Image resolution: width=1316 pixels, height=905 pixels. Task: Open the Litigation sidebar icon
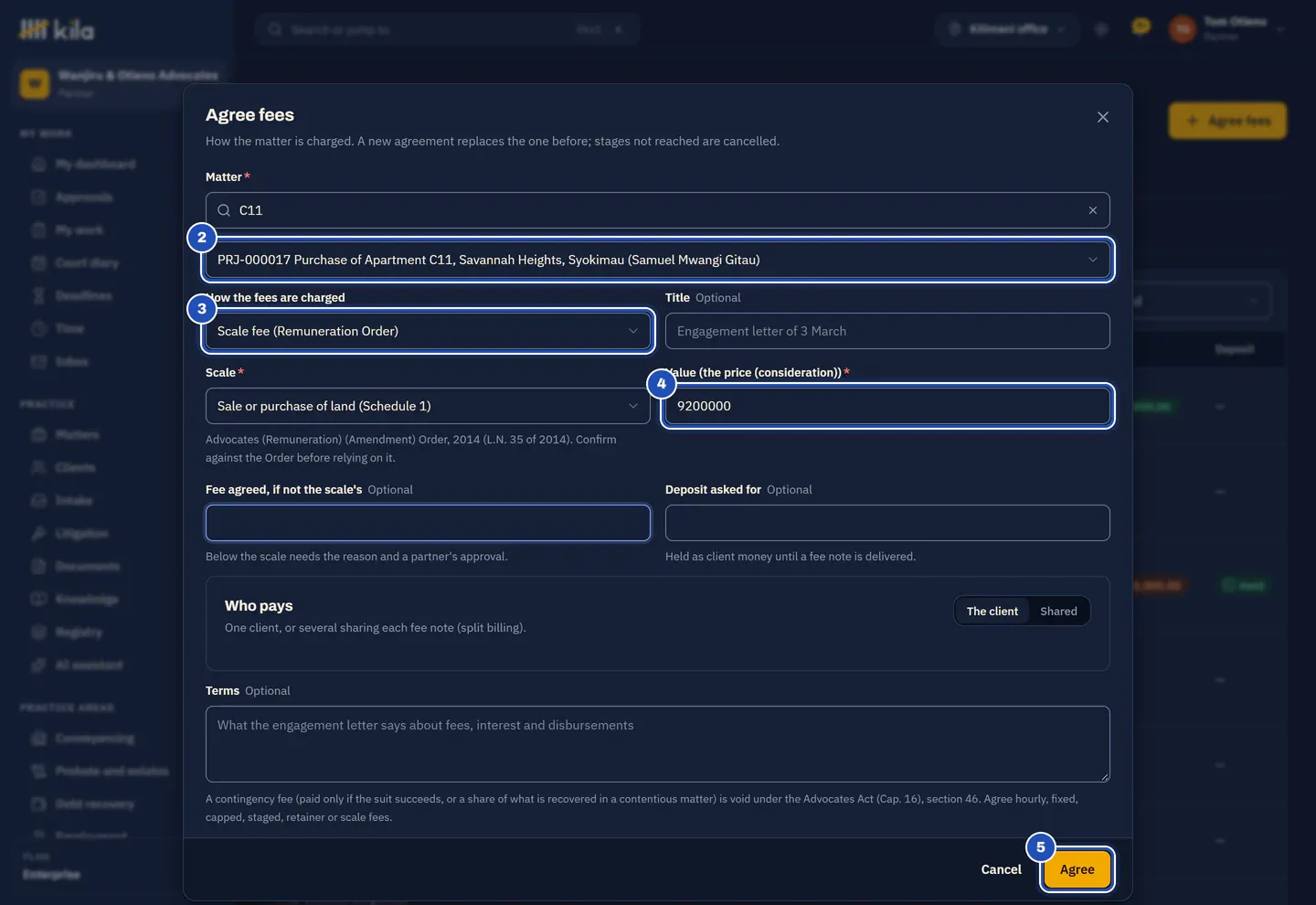[38, 534]
